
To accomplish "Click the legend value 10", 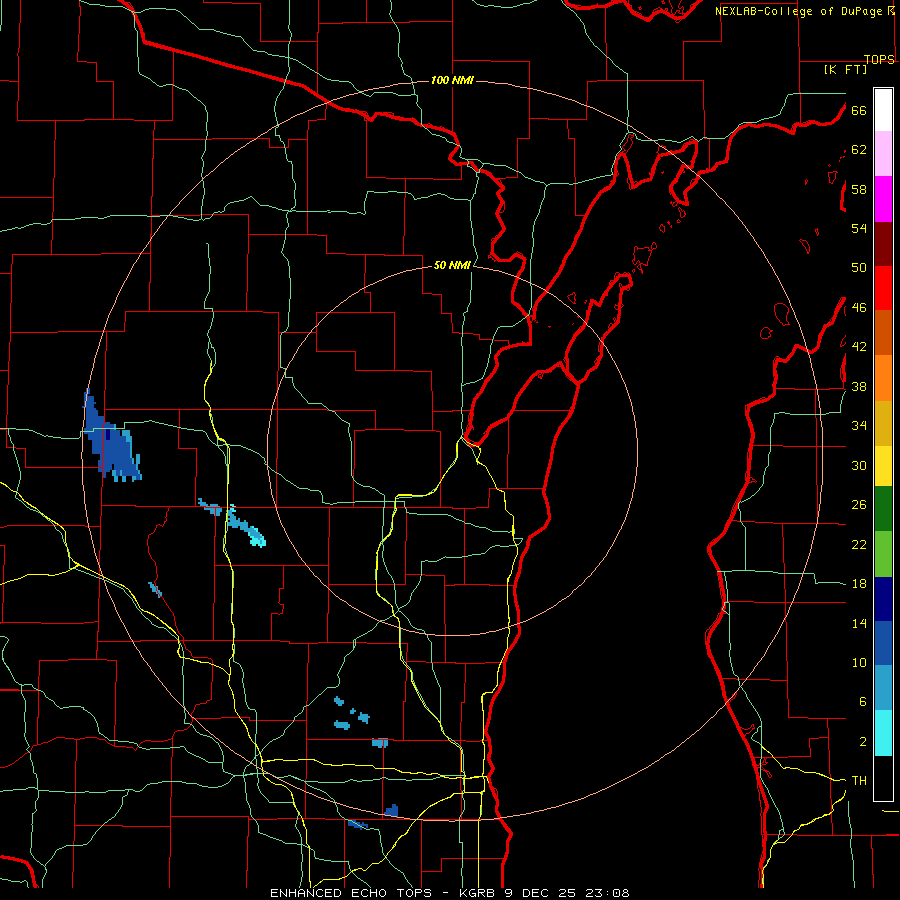I will (859, 662).
